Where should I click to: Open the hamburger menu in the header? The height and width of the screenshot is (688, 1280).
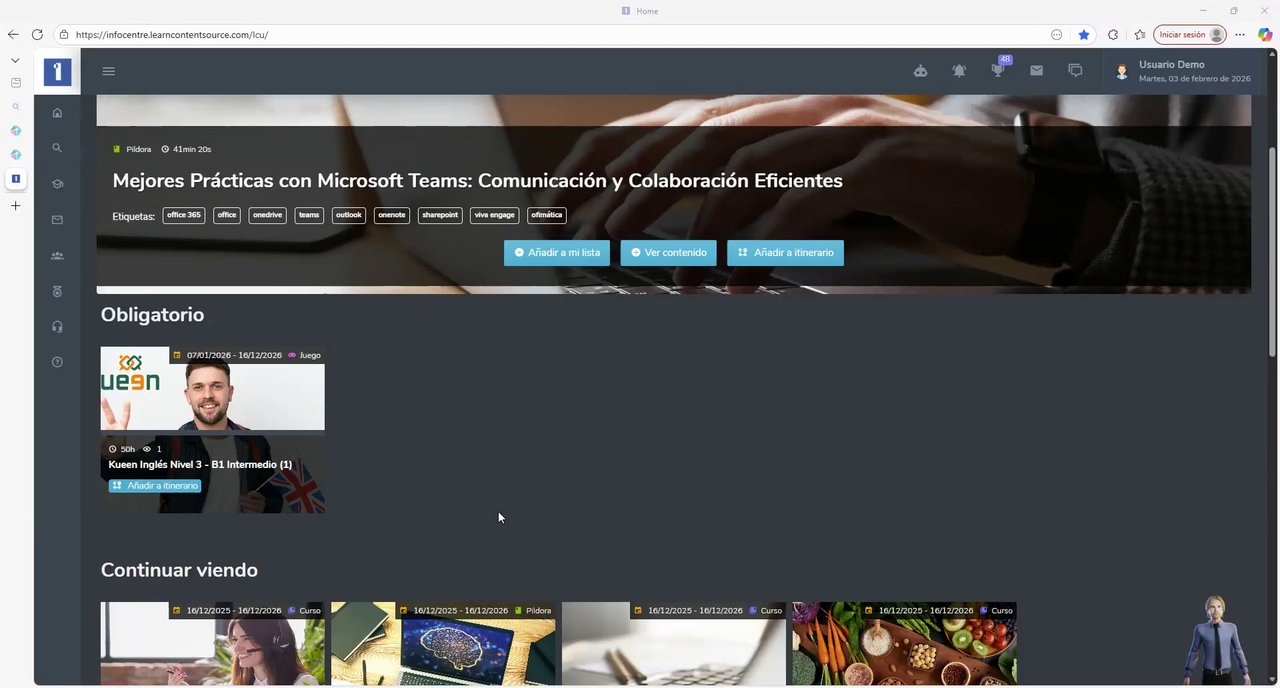tap(109, 71)
